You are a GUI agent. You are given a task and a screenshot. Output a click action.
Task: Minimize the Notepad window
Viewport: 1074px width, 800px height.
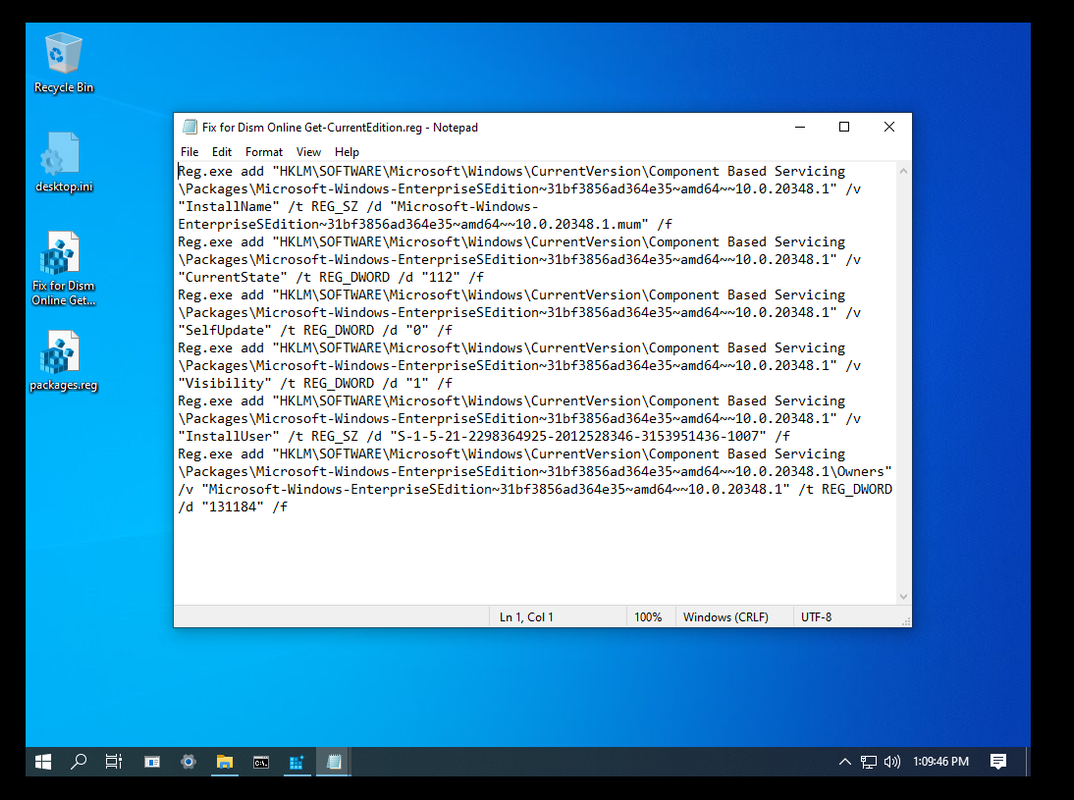(x=799, y=127)
